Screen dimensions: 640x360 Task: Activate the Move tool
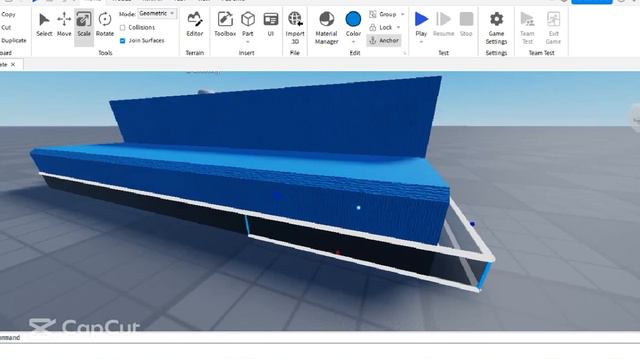pyautogui.click(x=64, y=25)
